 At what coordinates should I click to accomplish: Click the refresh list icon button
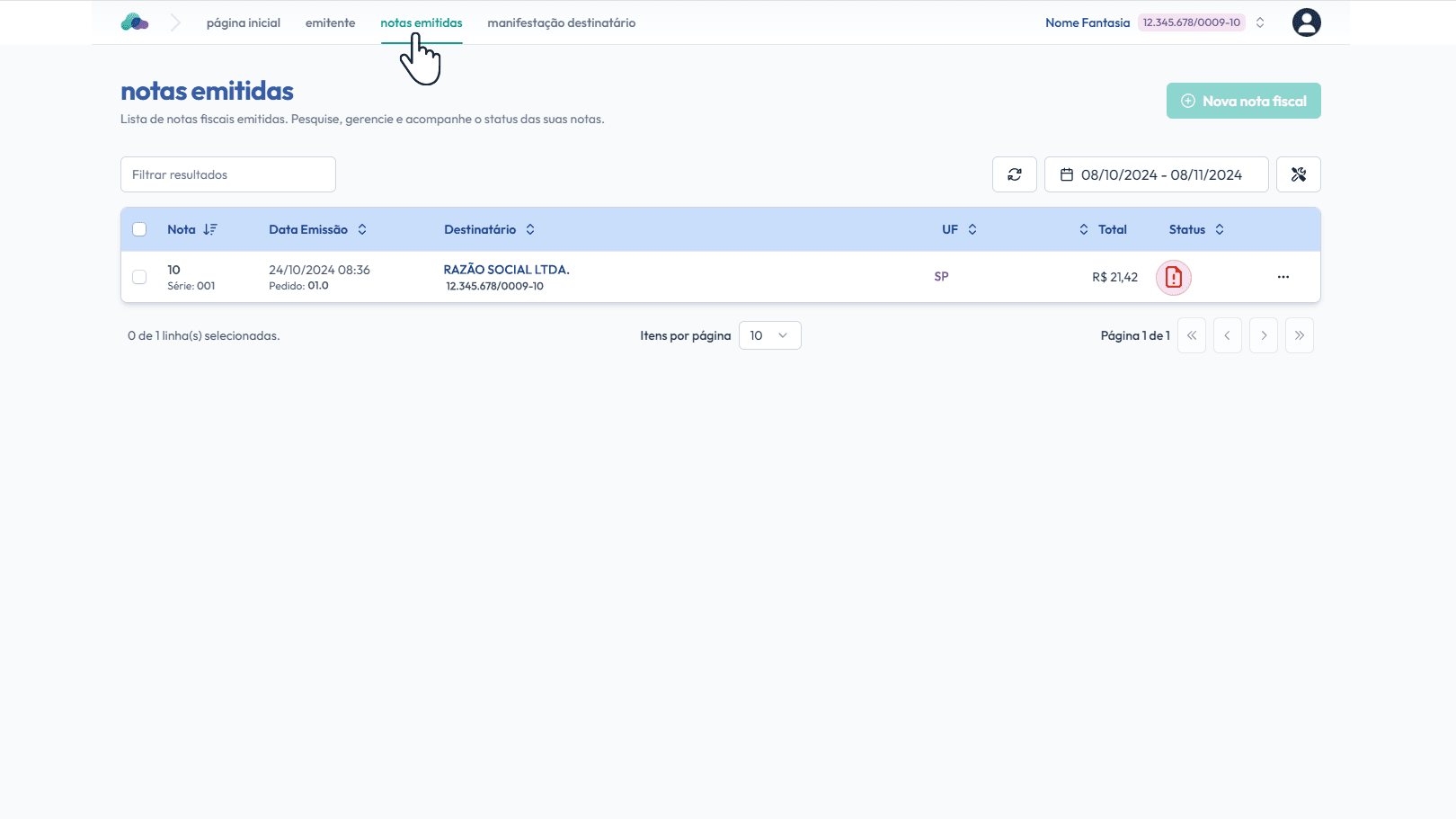[x=1015, y=174]
